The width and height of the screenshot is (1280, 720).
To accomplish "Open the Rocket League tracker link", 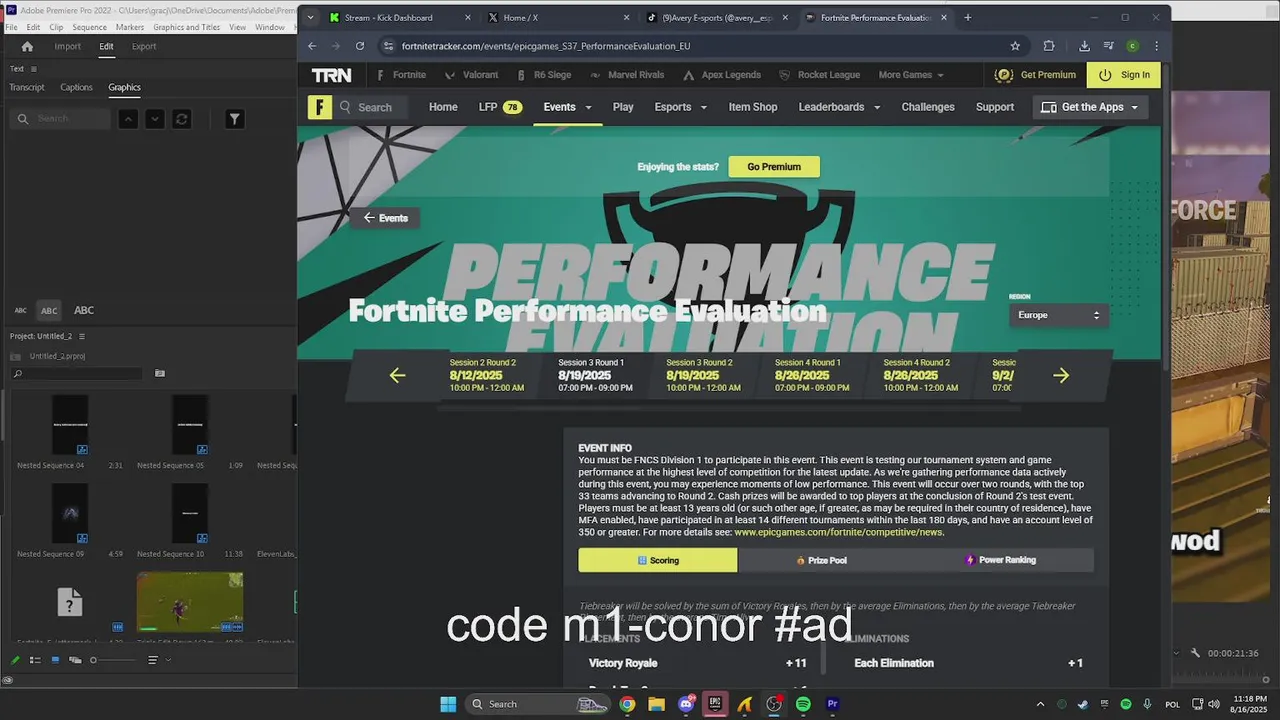I will [818, 75].
